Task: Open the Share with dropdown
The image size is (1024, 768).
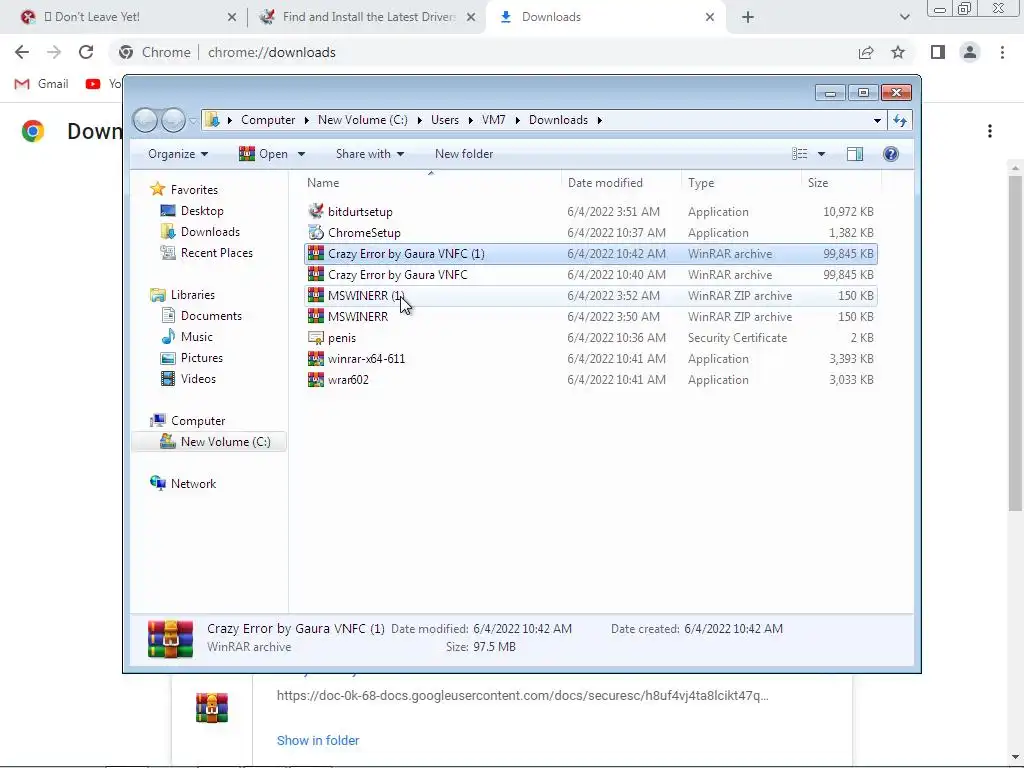Action: [x=370, y=154]
